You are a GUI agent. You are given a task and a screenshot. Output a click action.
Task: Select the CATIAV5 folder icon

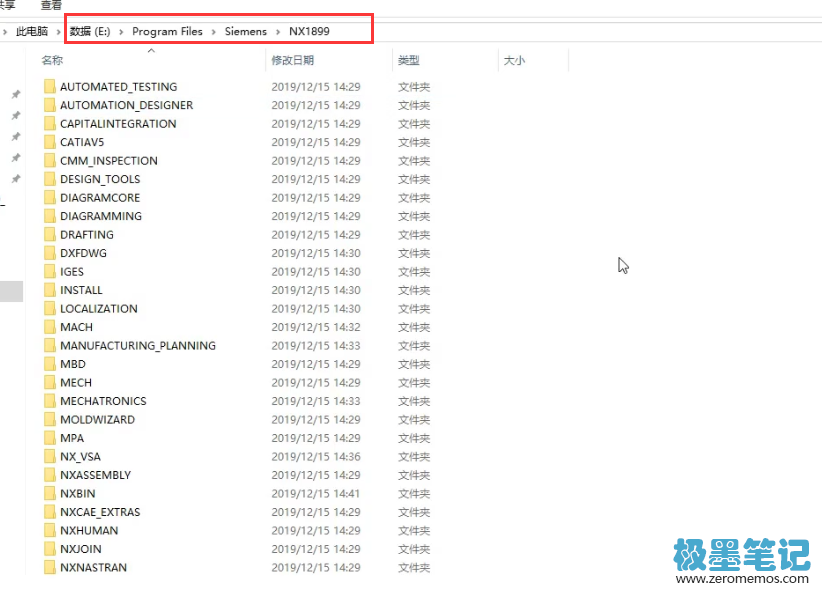(x=50, y=142)
